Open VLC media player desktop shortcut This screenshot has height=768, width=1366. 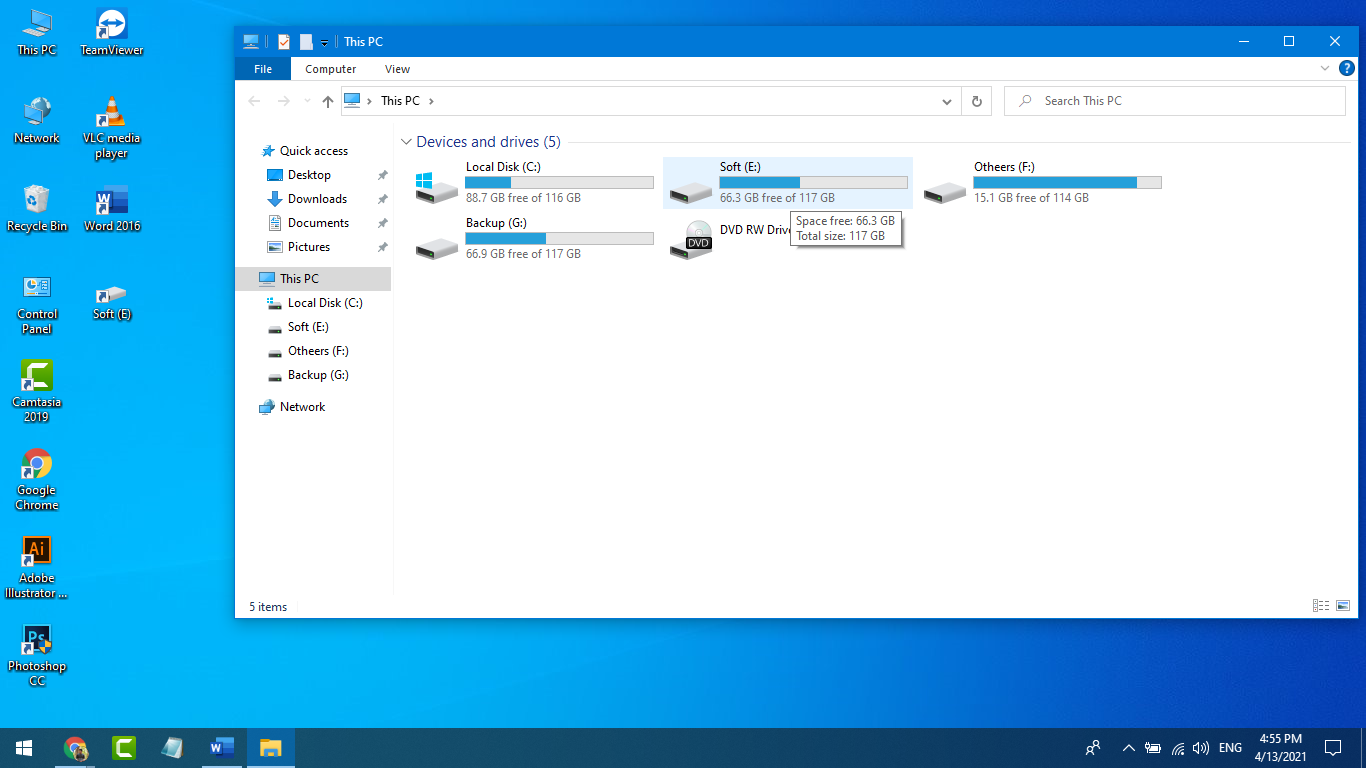pos(111,113)
